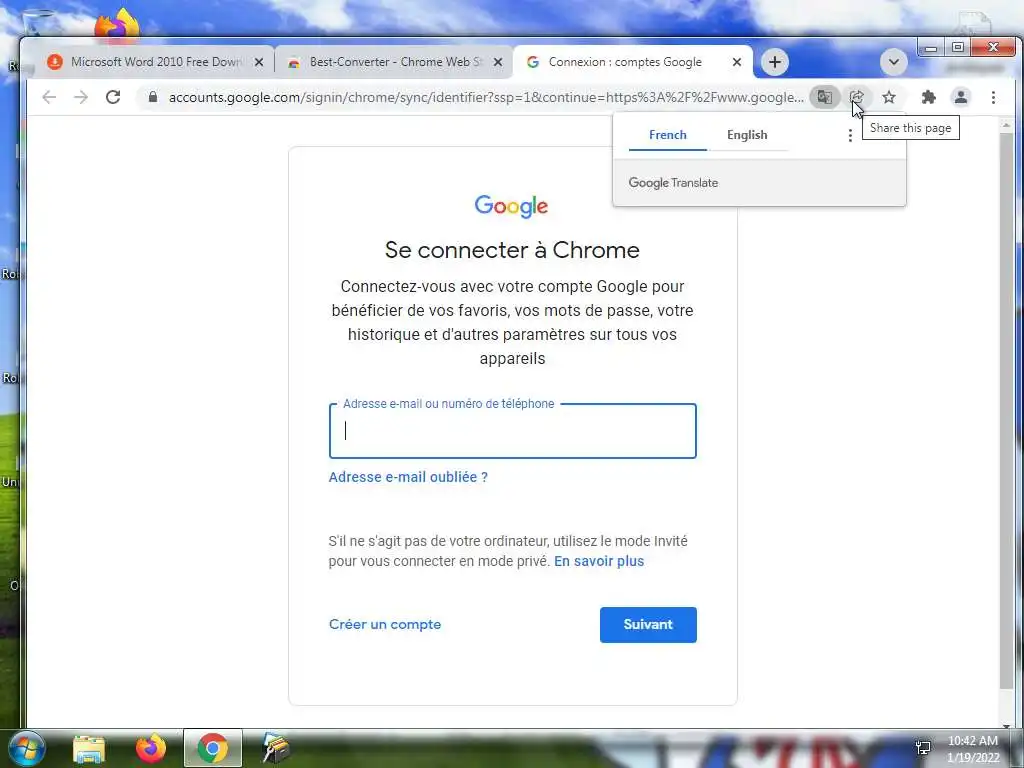Click the Chrome taskbar icon

pyautogui.click(x=212, y=748)
